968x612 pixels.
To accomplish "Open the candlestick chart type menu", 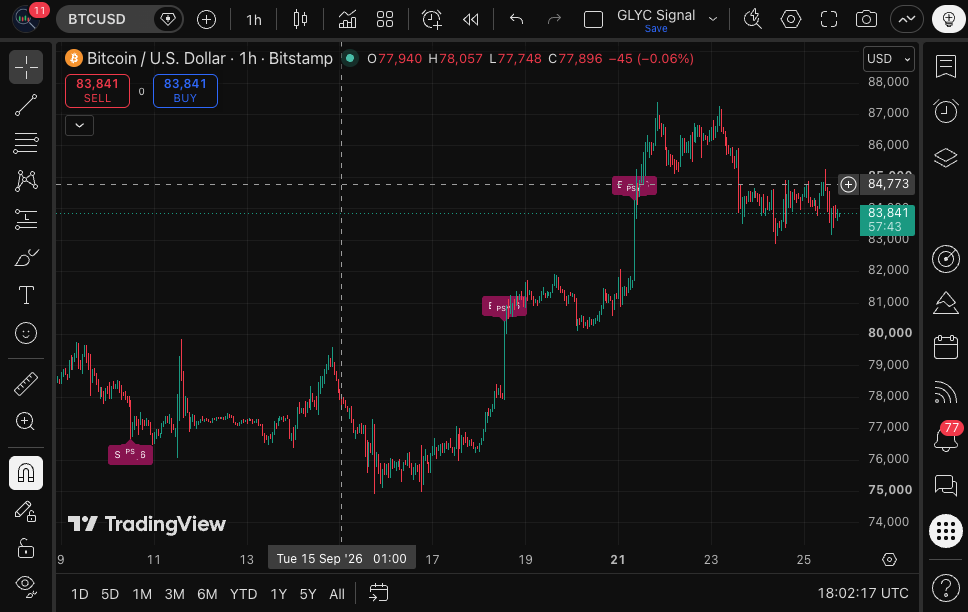I will click(300, 20).
